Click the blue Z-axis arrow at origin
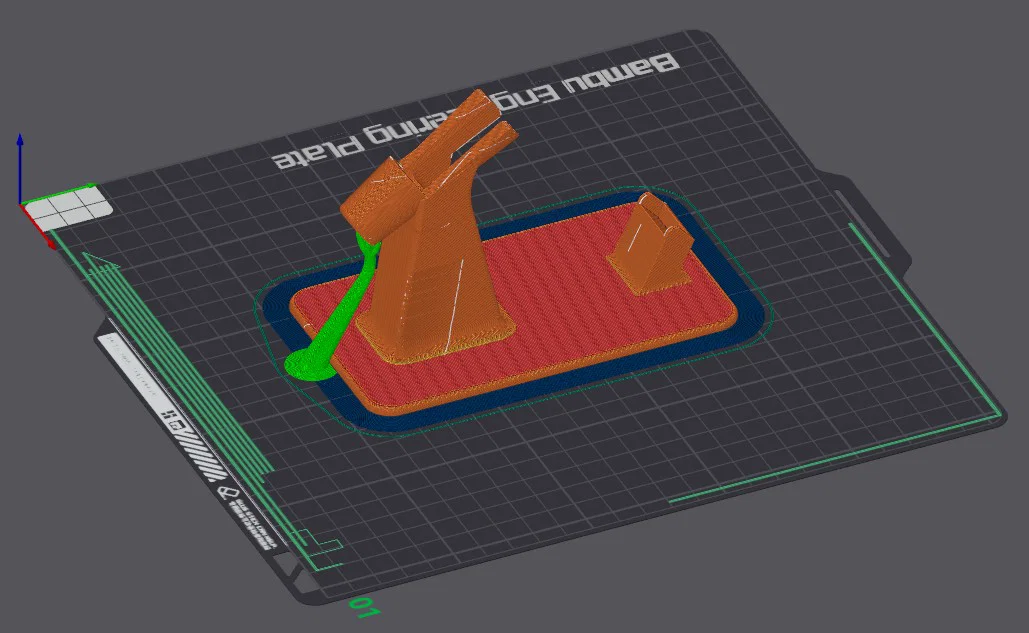 [x=20, y=168]
